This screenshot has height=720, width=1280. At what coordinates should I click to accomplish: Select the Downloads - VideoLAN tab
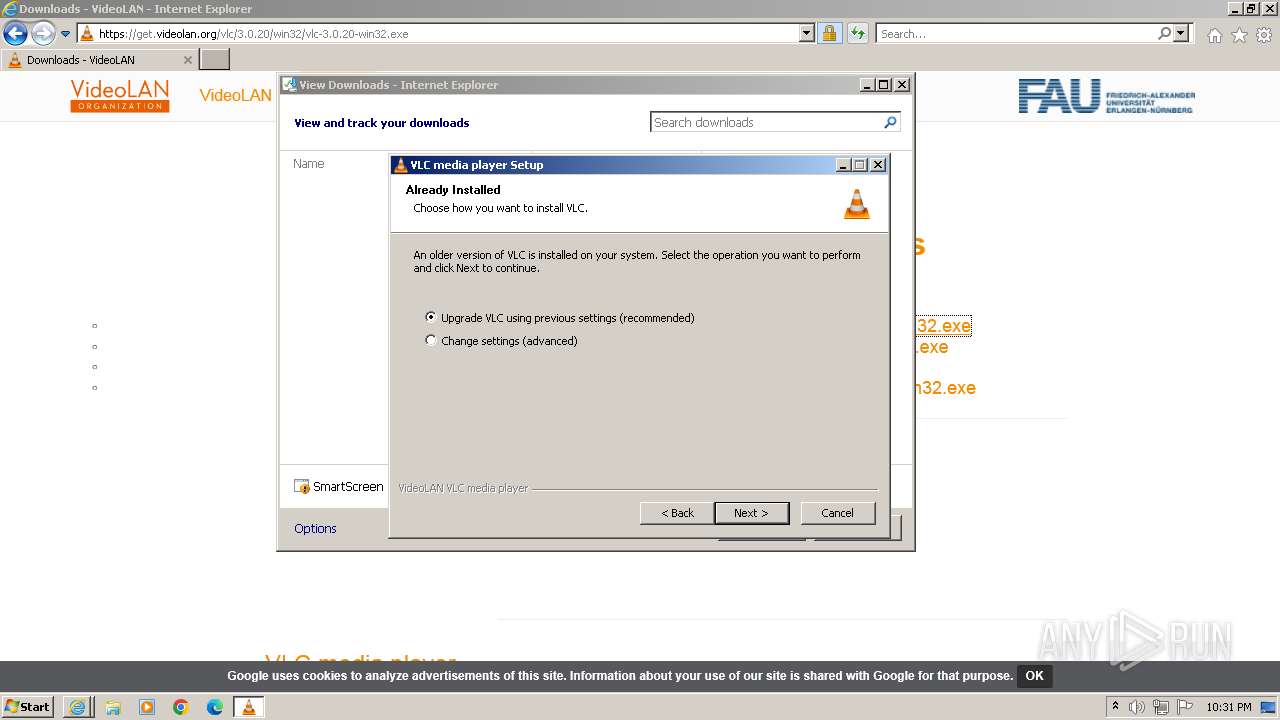pyautogui.click(x=100, y=60)
